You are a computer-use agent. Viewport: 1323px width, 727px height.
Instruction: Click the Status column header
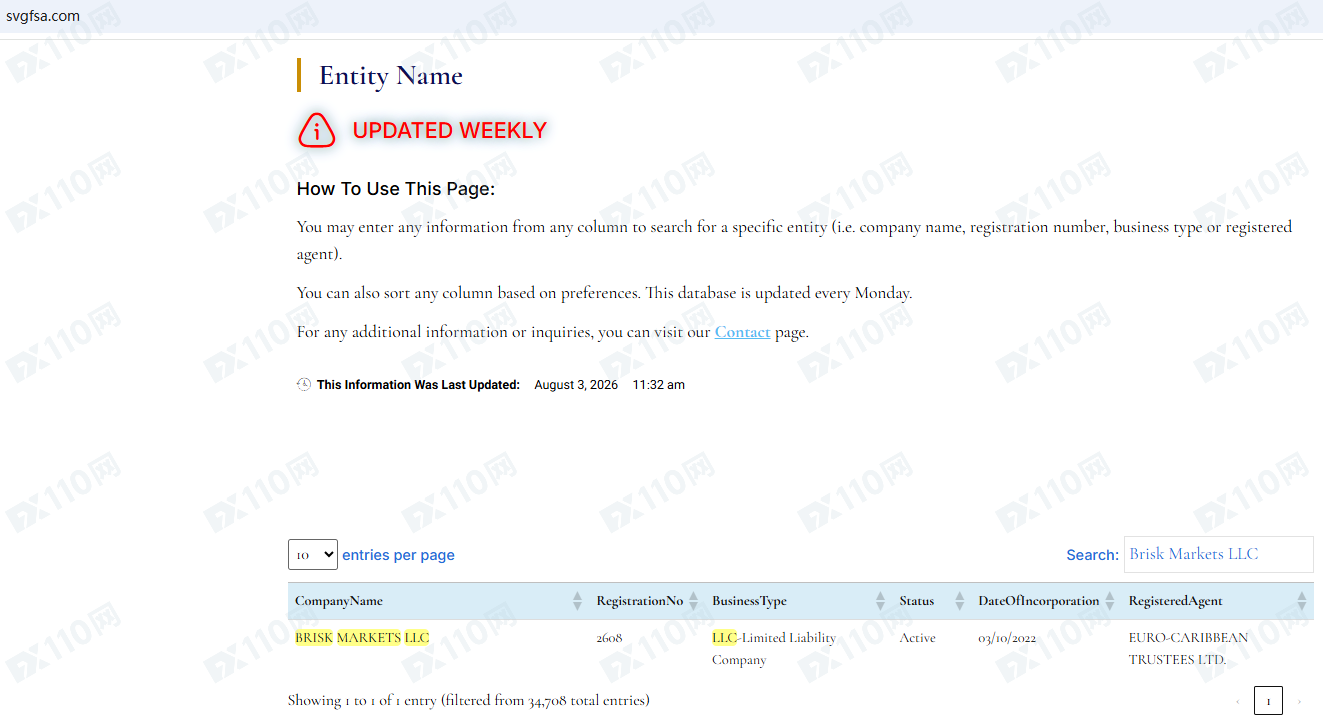932,601
